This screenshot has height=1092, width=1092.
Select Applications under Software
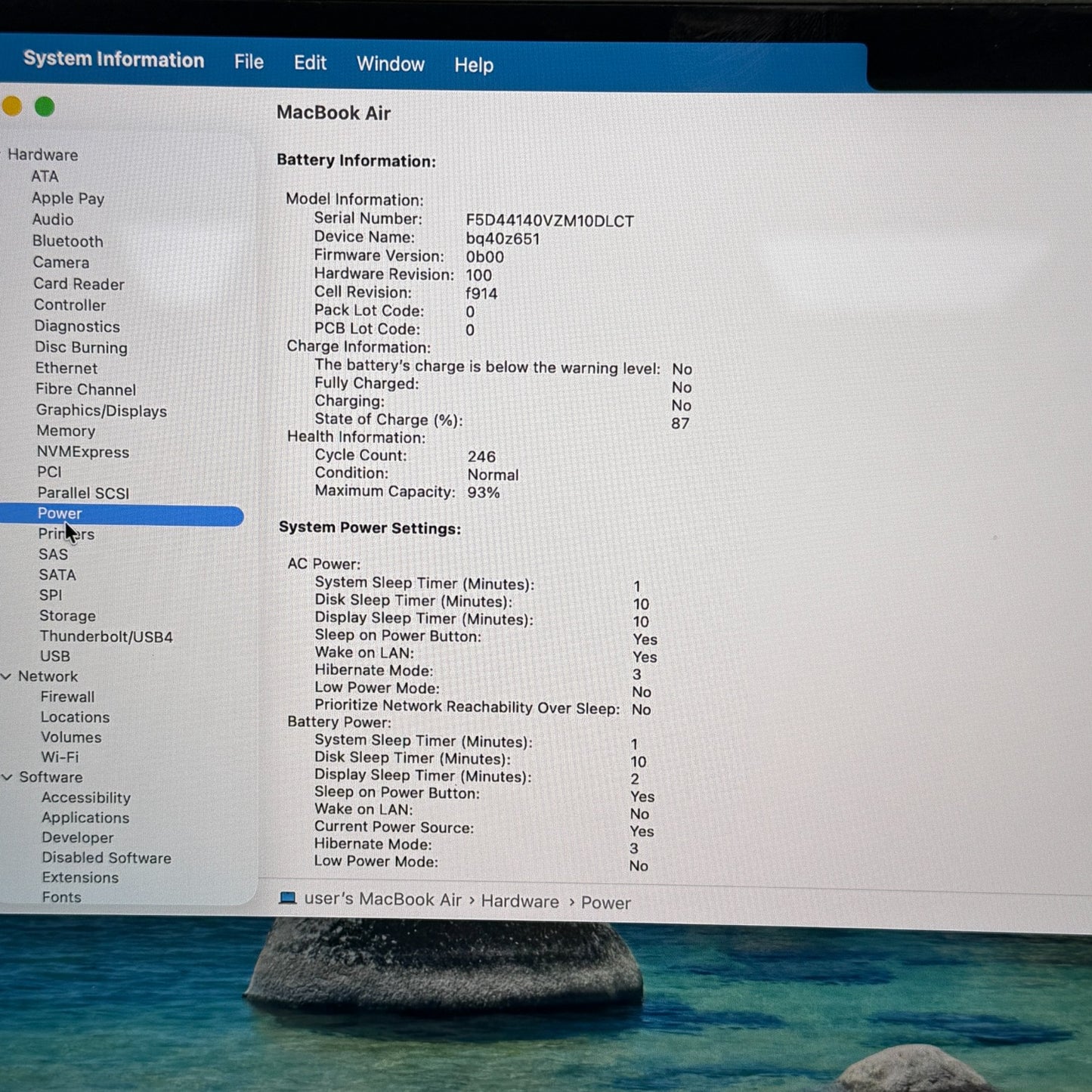pyautogui.click(x=85, y=818)
